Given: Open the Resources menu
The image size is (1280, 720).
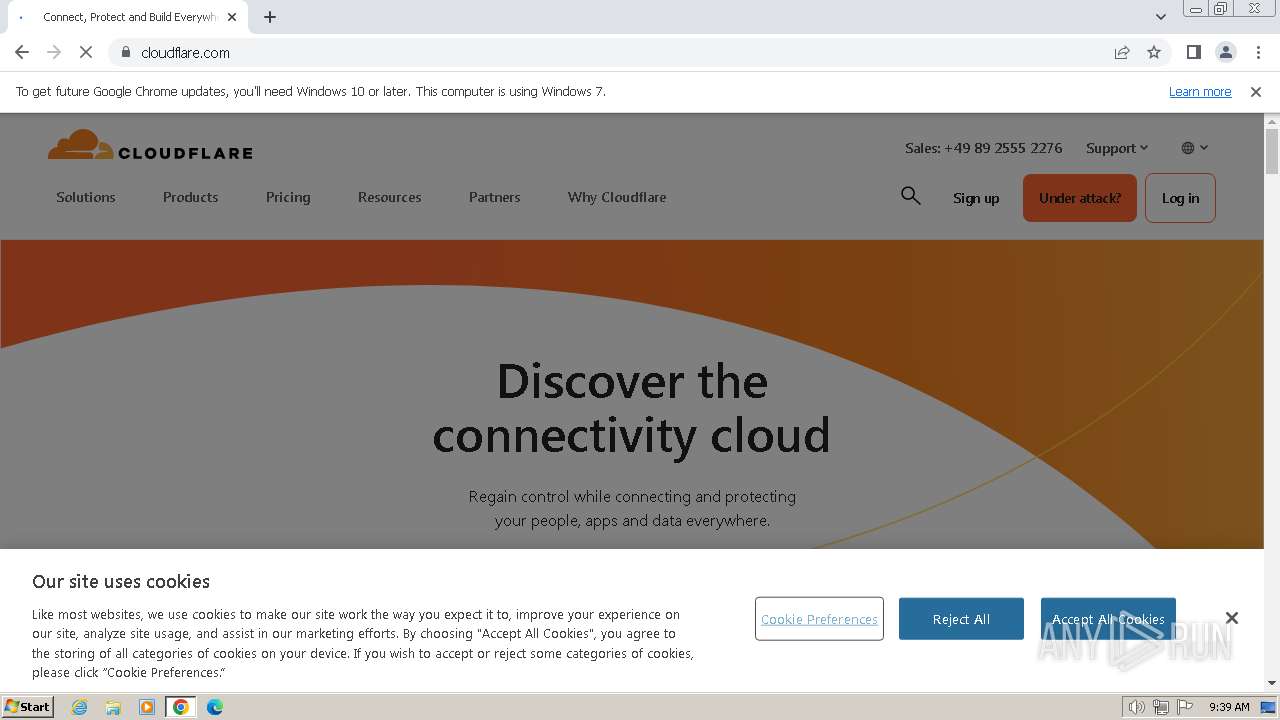Looking at the screenshot, I should (389, 197).
